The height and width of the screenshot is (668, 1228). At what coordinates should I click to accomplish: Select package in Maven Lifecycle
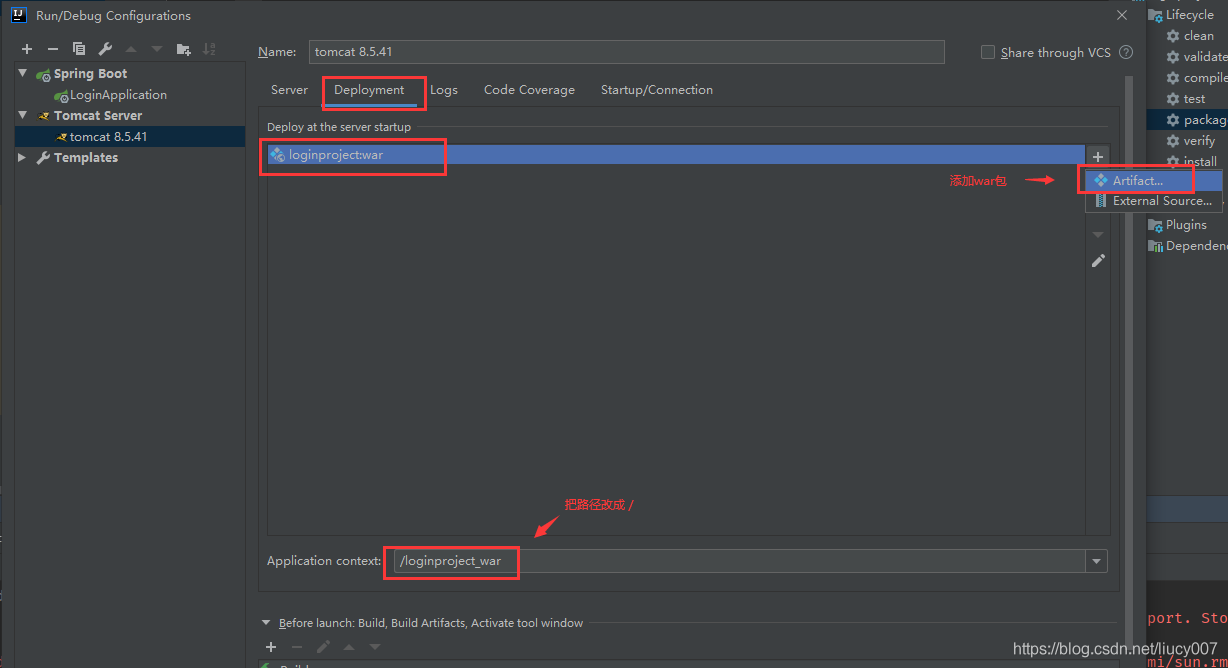pos(1205,120)
